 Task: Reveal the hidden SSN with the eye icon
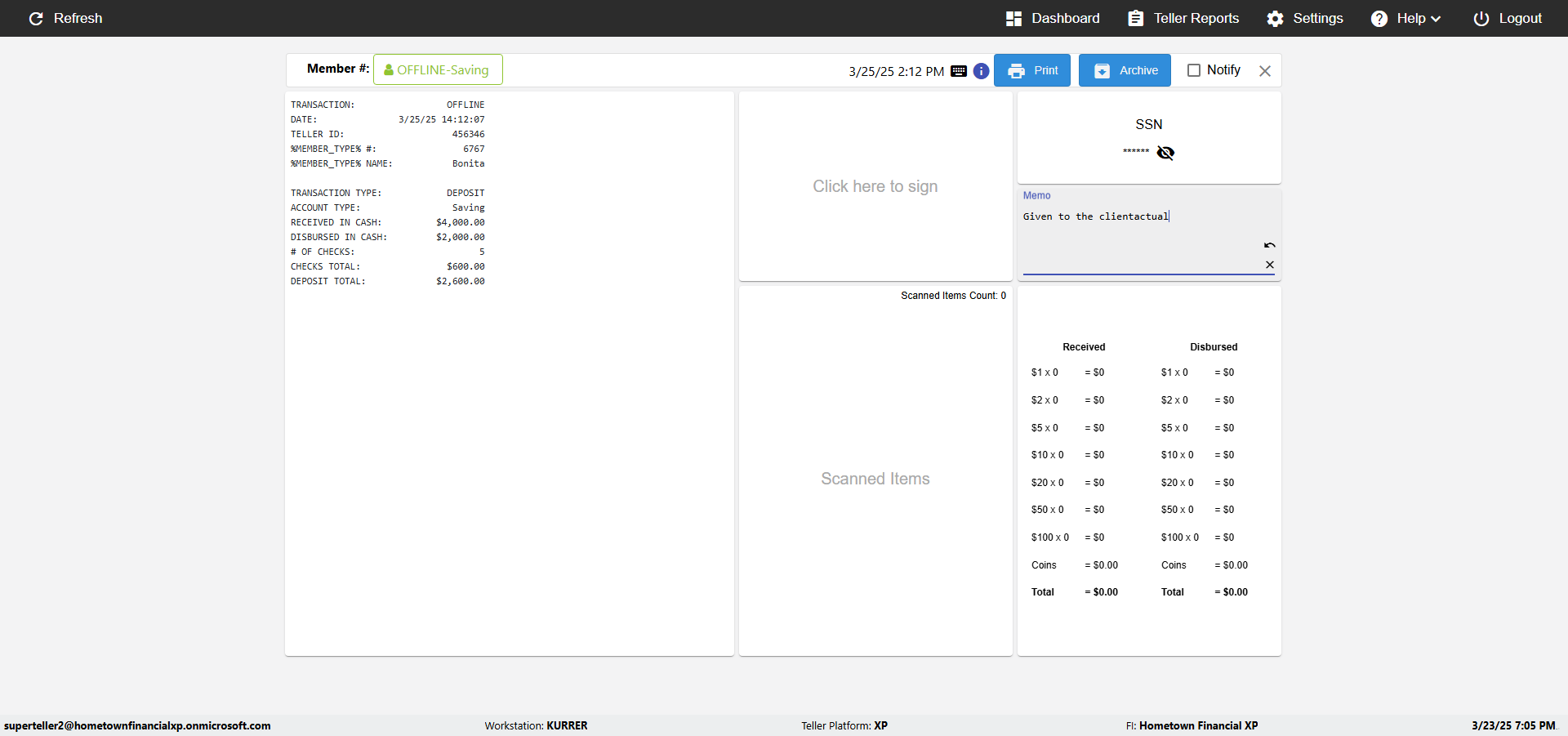[x=1165, y=153]
